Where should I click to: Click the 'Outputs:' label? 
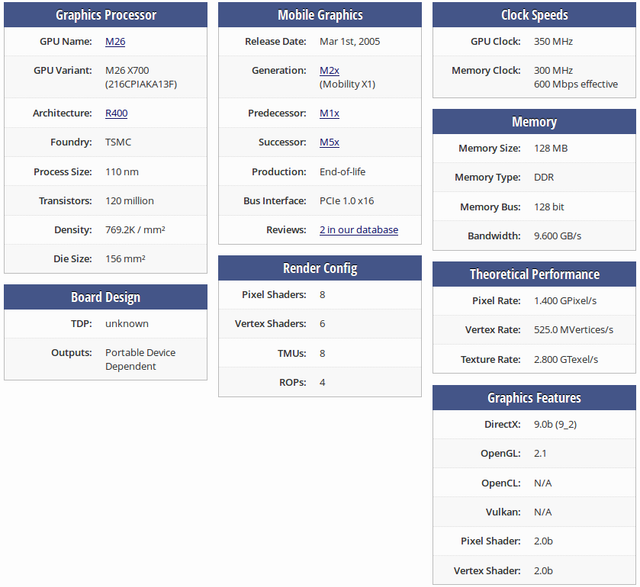click(x=71, y=353)
